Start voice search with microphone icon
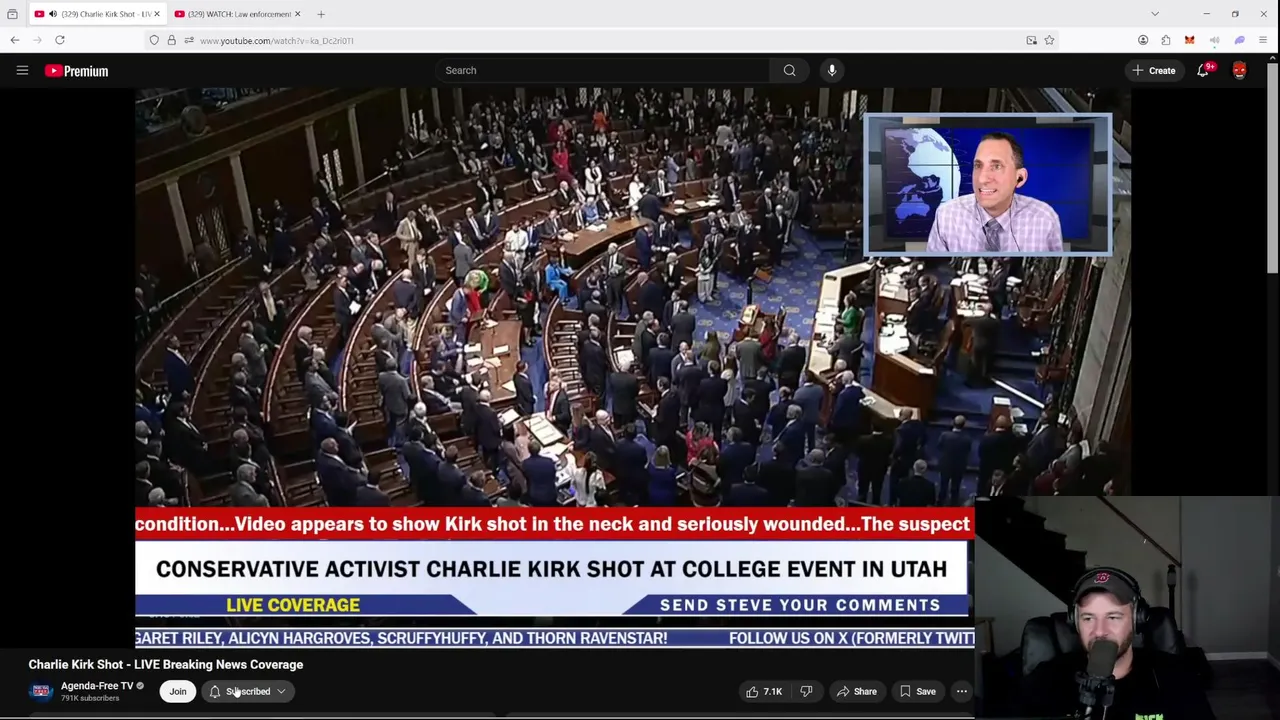Viewport: 1280px width, 720px height. 832,70
